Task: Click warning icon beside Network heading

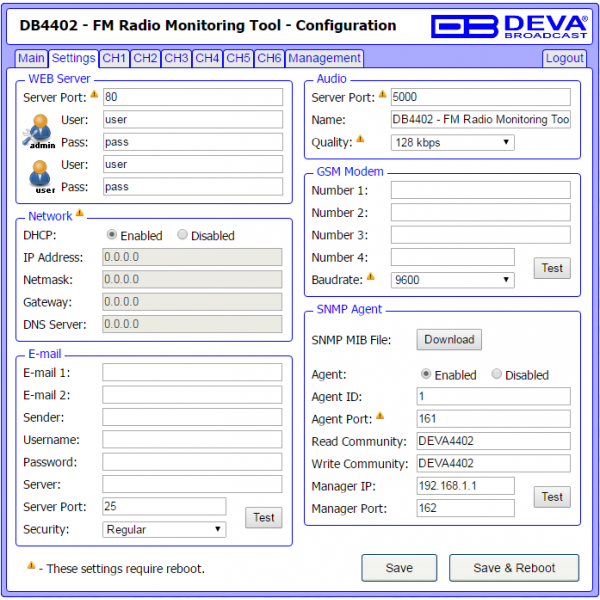Action: tap(80, 212)
